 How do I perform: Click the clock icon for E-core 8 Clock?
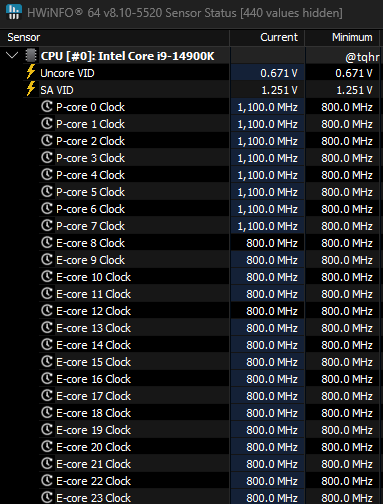[47, 243]
